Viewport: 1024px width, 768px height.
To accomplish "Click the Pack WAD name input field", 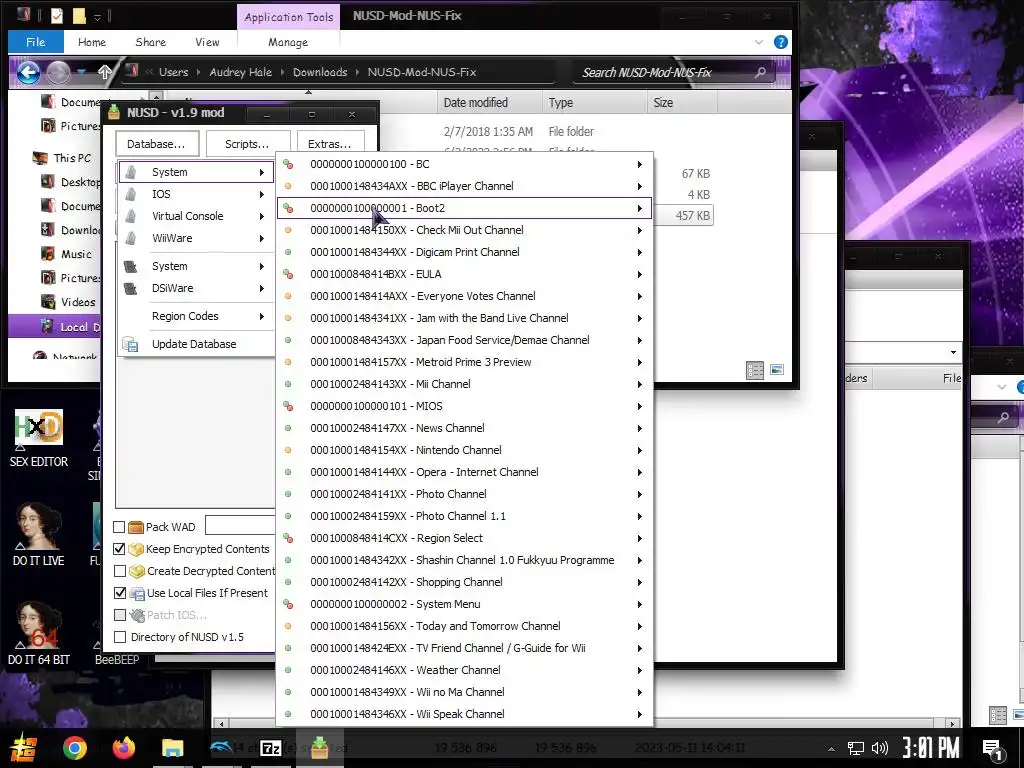I will pyautogui.click(x=240, y=526).
